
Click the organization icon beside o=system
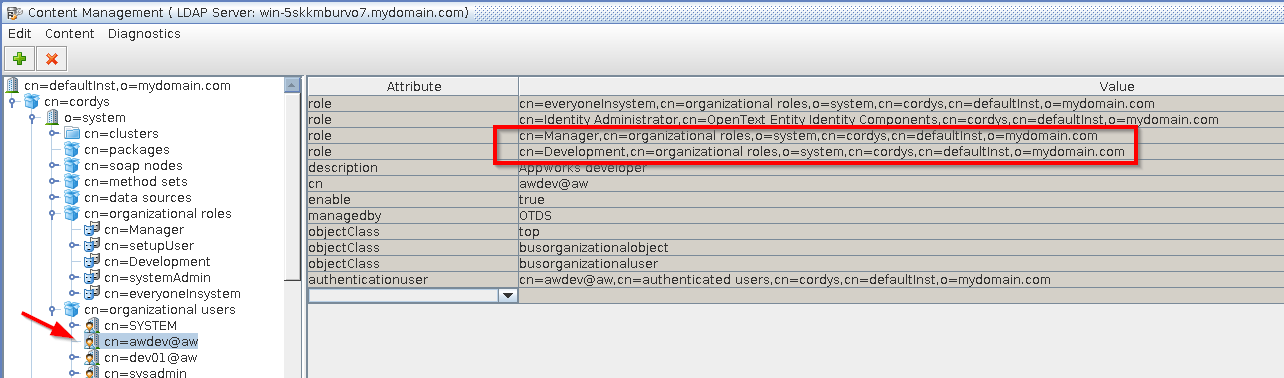coord(52,118)
